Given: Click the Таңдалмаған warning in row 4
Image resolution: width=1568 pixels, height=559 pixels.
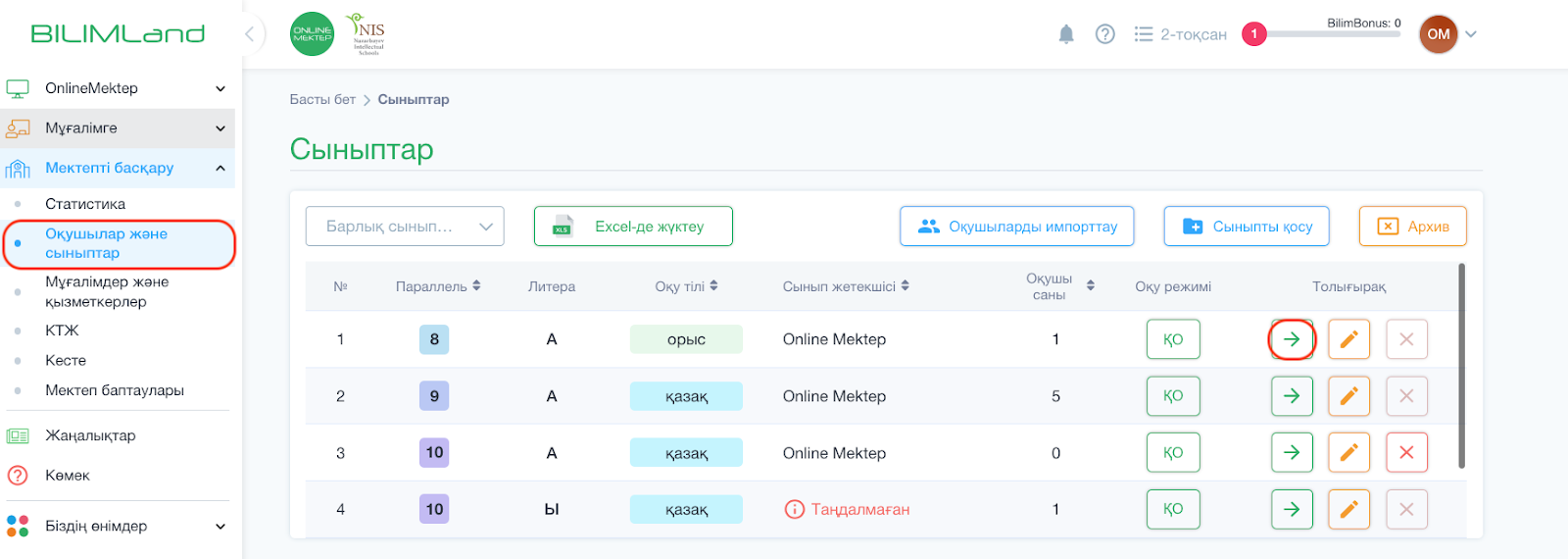Looking at the screenshot, I should point(848,509).
